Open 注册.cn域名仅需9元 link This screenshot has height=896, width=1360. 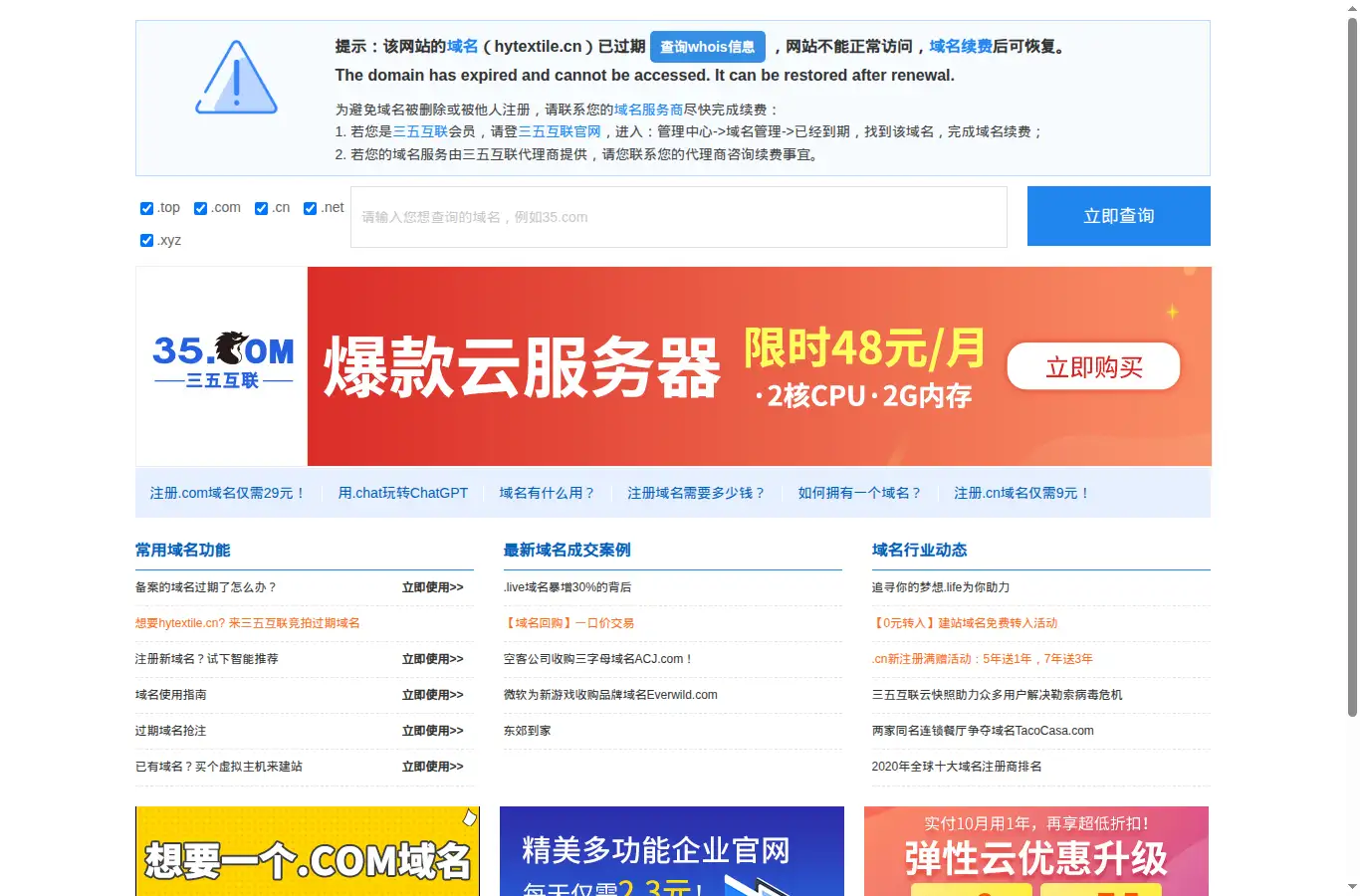[x=1021, y=493]
